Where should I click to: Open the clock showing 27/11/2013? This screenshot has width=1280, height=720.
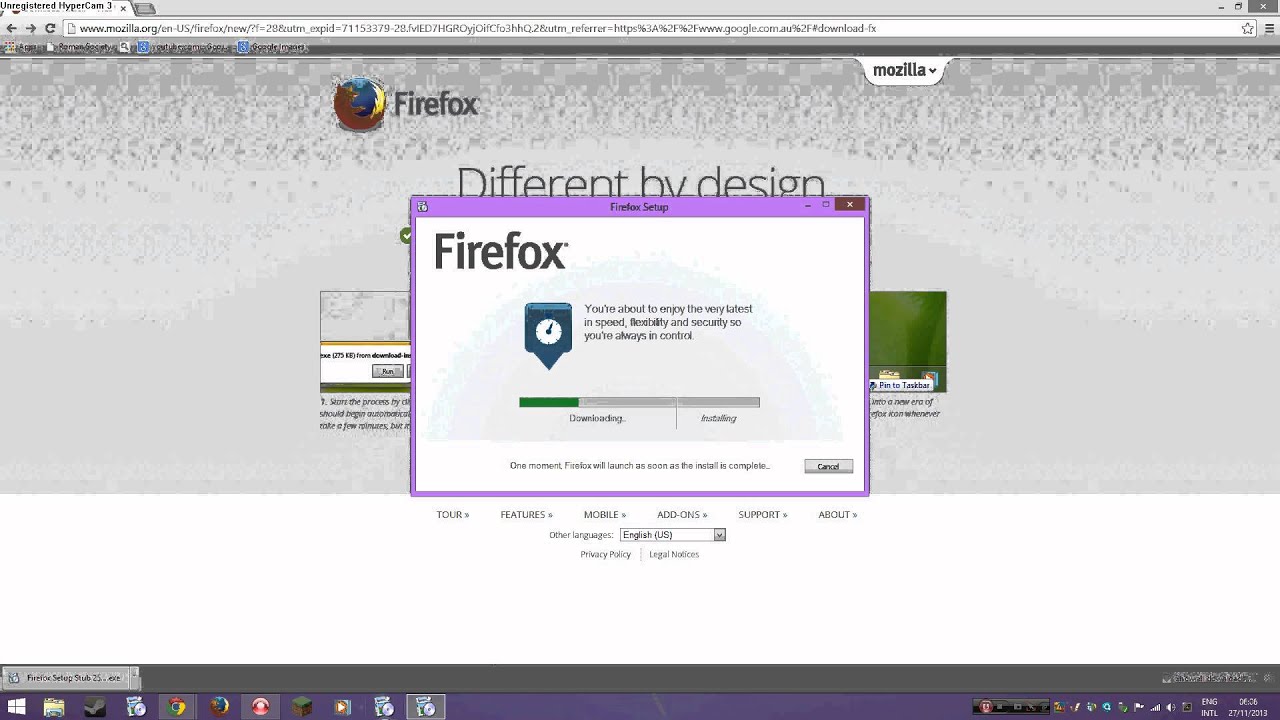(1248, 707)
